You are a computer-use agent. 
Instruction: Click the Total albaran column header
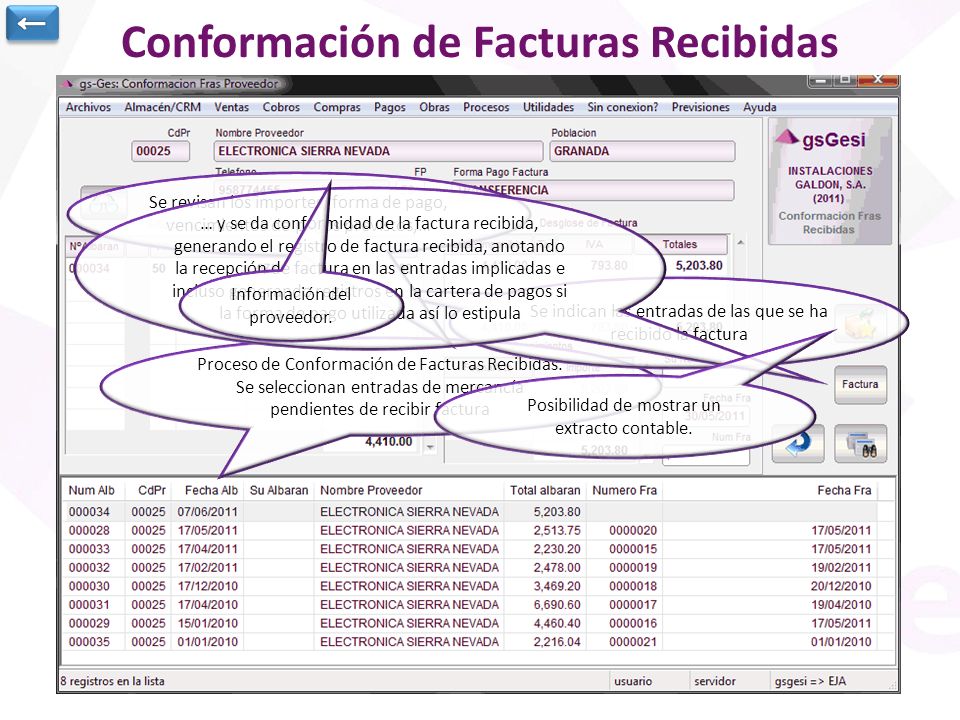pyautogui.click(x=545, y=490)
